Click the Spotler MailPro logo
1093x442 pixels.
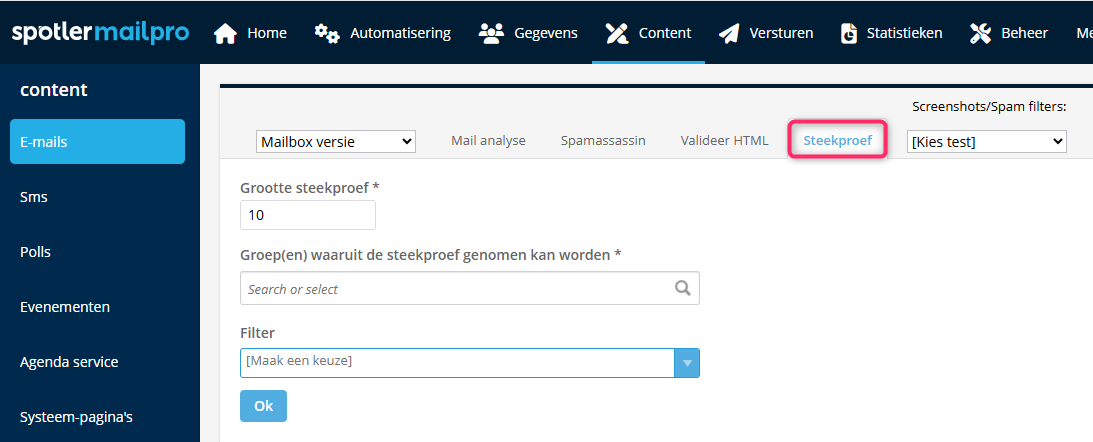coord(100,33)
